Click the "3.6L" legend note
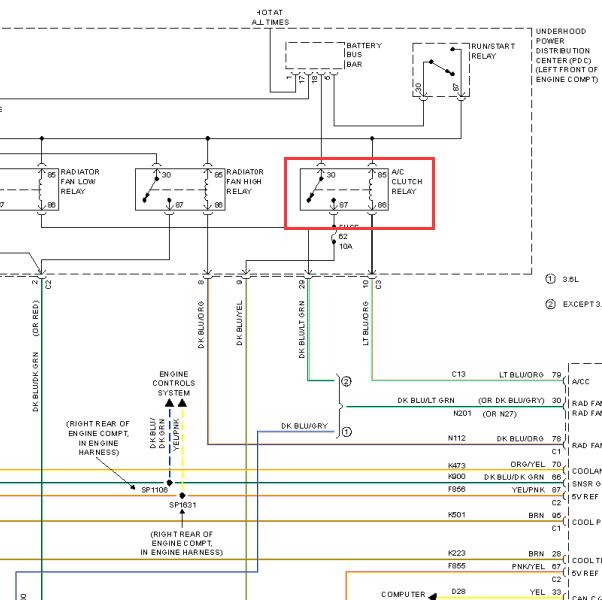 coord(571,279)
